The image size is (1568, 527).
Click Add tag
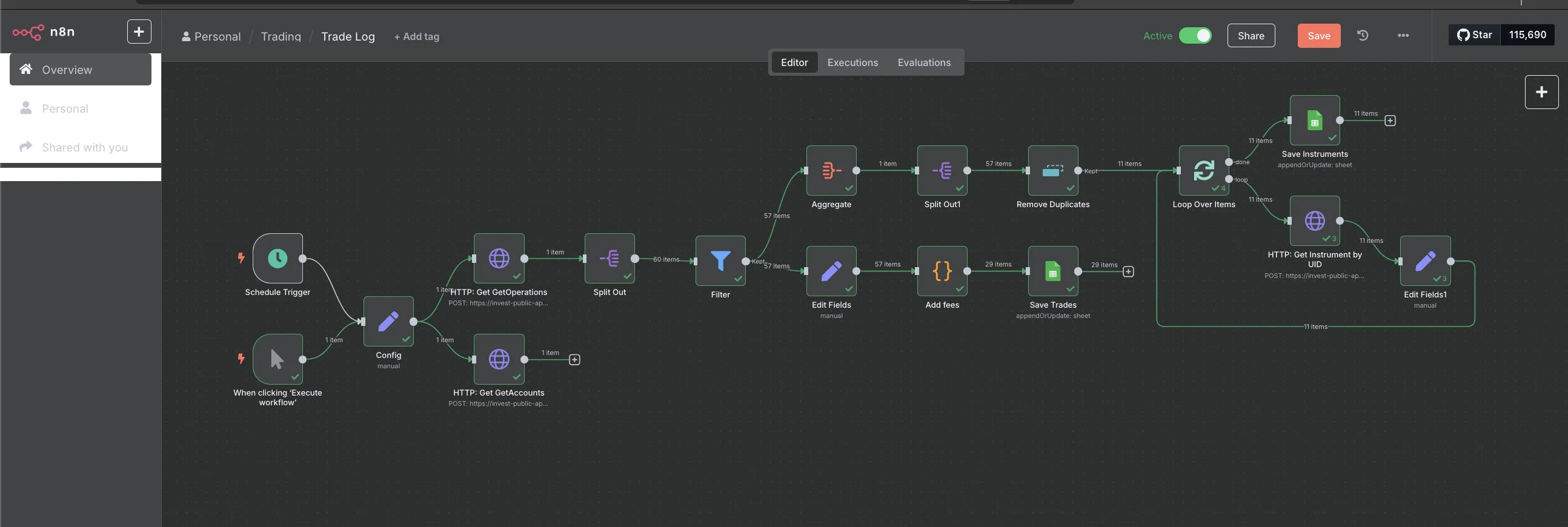(416, 36)
